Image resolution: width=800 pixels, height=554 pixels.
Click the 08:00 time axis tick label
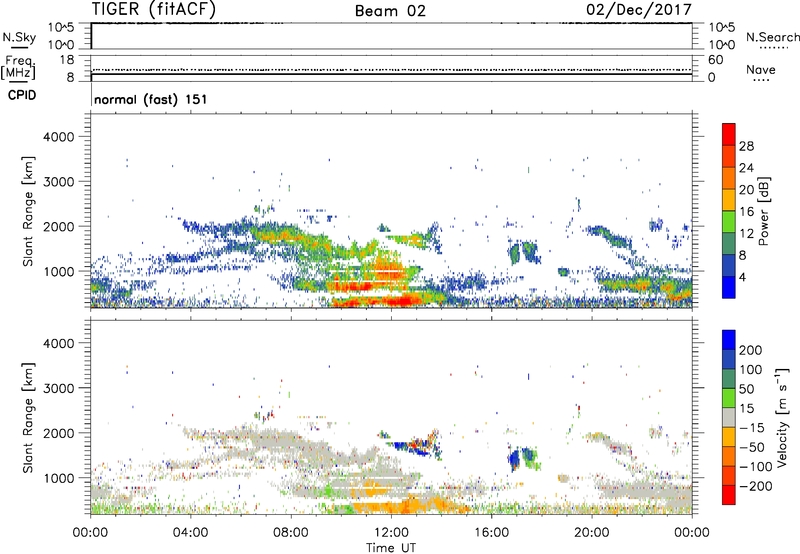(x=291, y=533)
